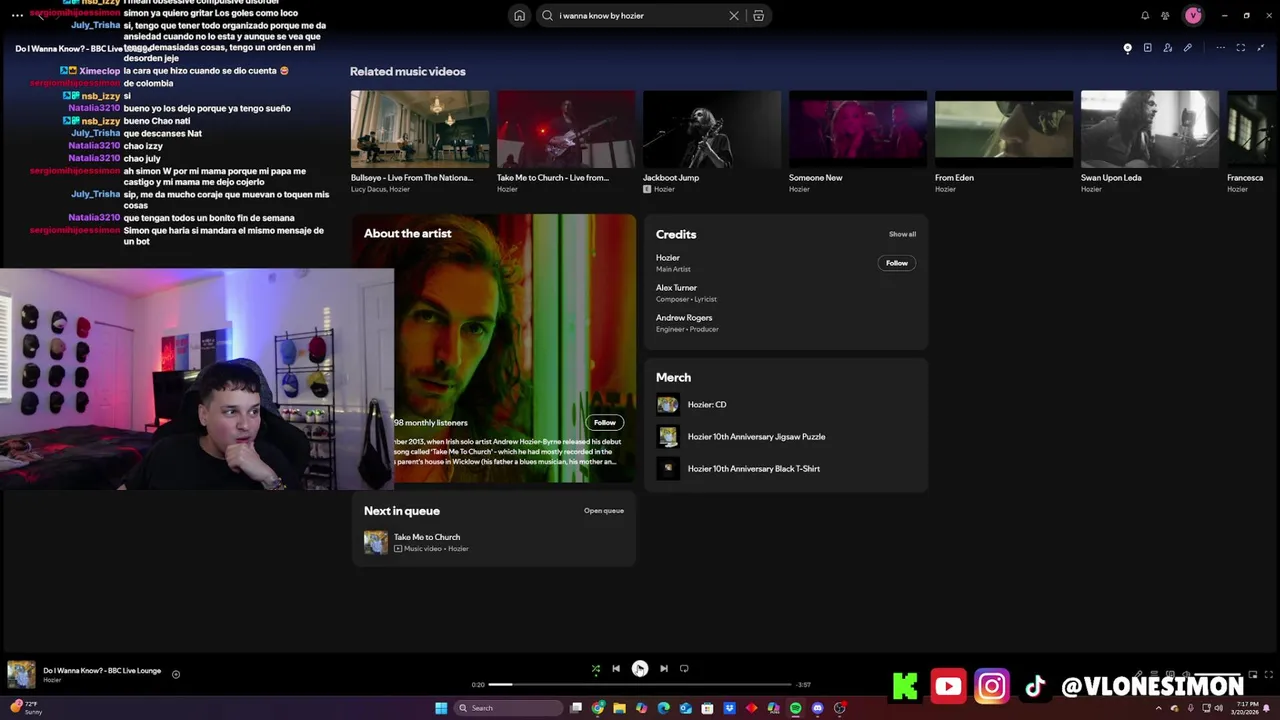Screen dimensions: 1280x720
Task: Open the three-dot menu at the top left
Action: pos(17,16)
